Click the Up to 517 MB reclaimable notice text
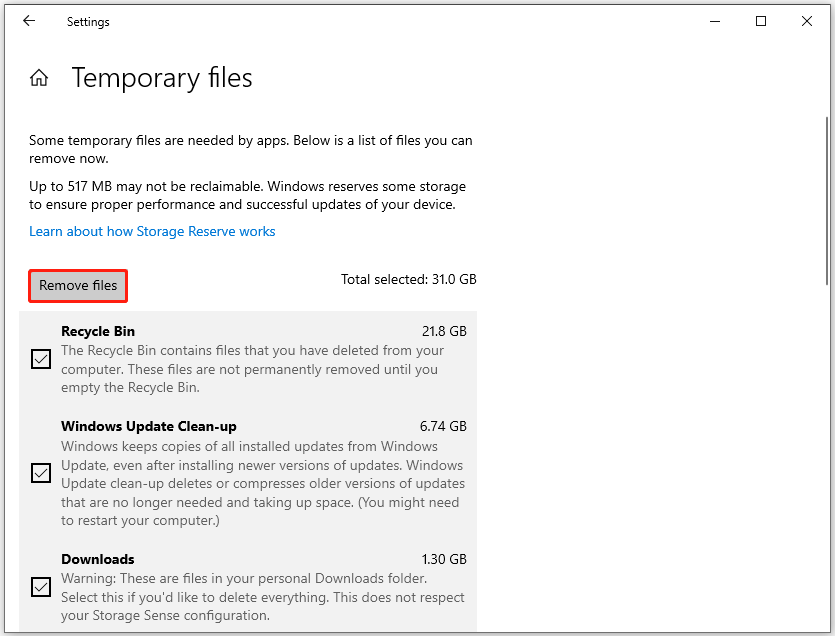This screenshot has height=636, width=835. click(x=246, y=195)
